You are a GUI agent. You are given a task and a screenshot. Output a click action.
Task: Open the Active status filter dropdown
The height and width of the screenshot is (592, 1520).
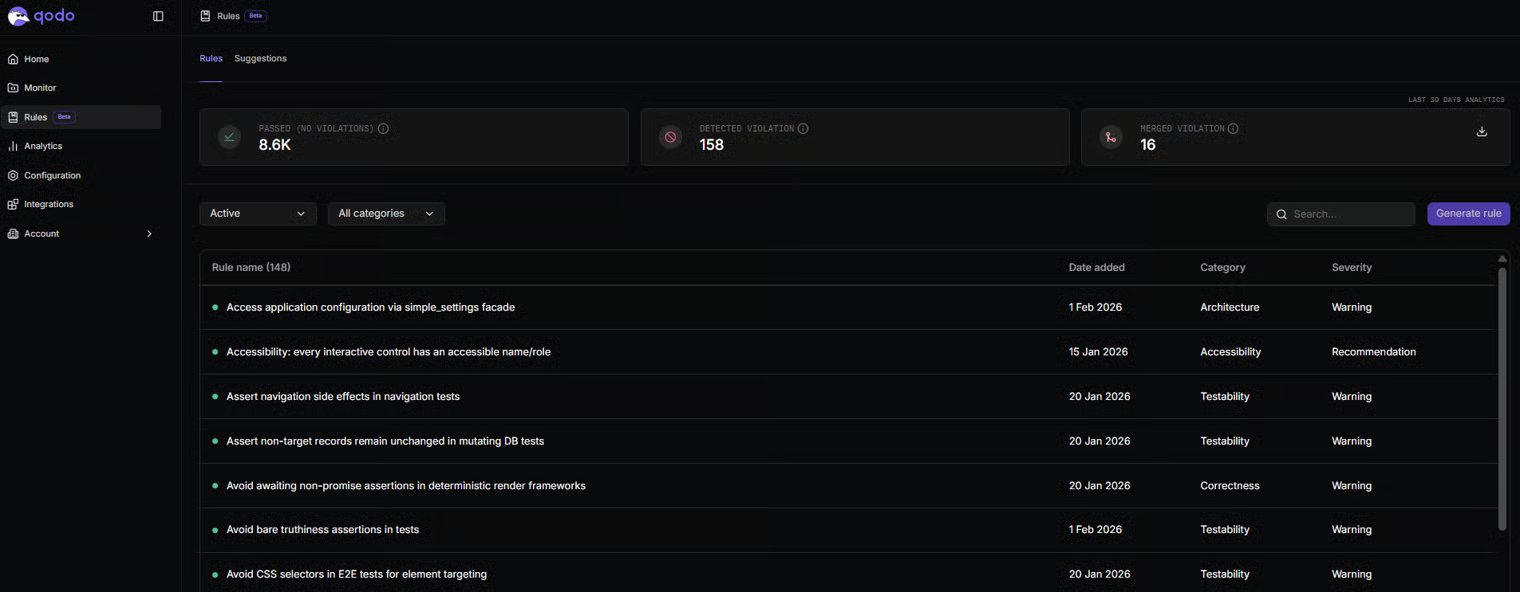[x=257, y=213]
